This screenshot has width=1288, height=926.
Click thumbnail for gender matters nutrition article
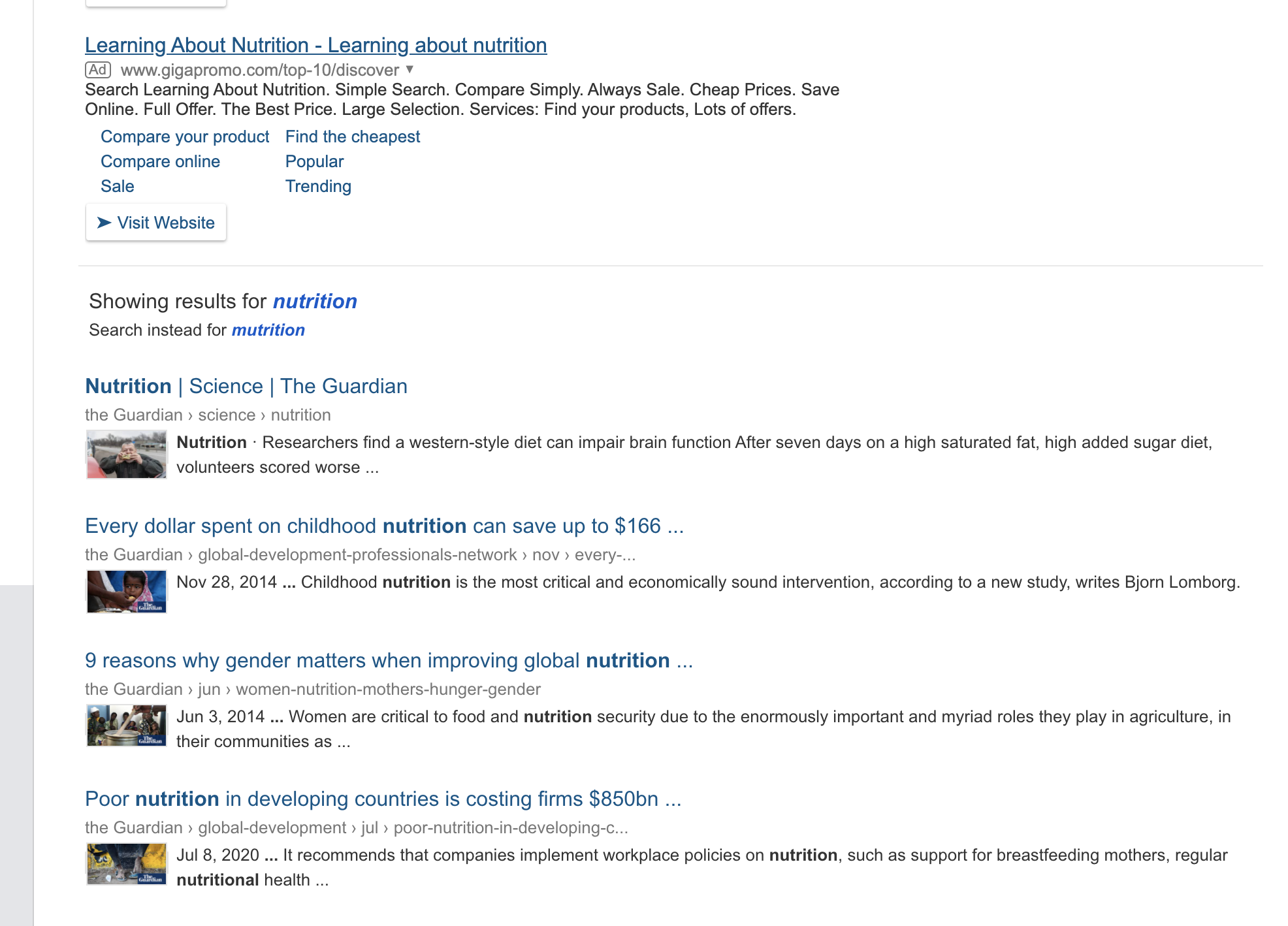click(x=127, y=726)
